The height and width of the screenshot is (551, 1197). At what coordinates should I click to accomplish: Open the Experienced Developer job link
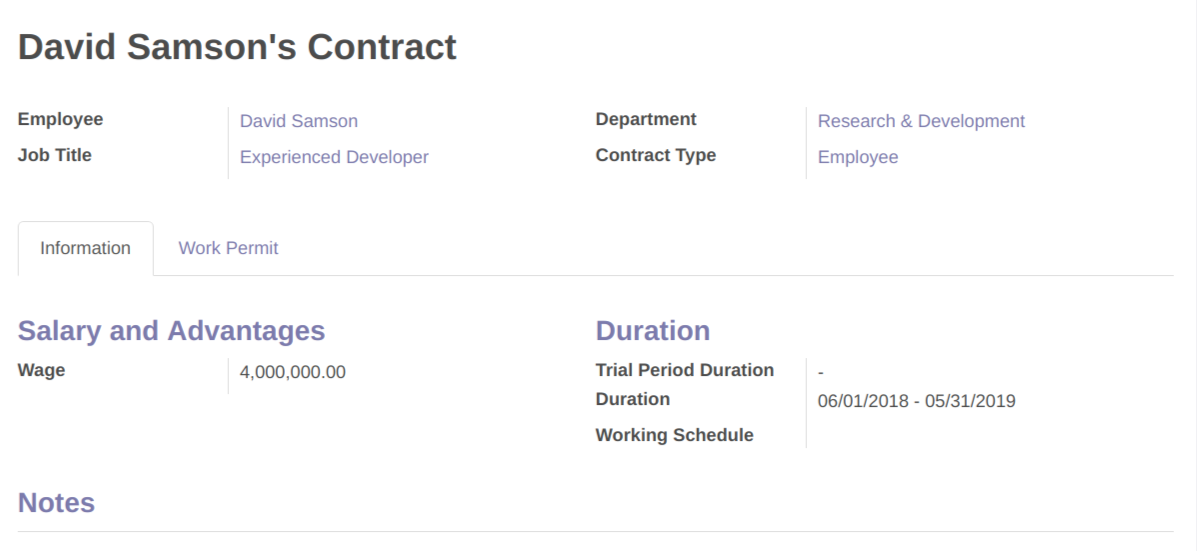pyautogui.click(x=334, y=157)
